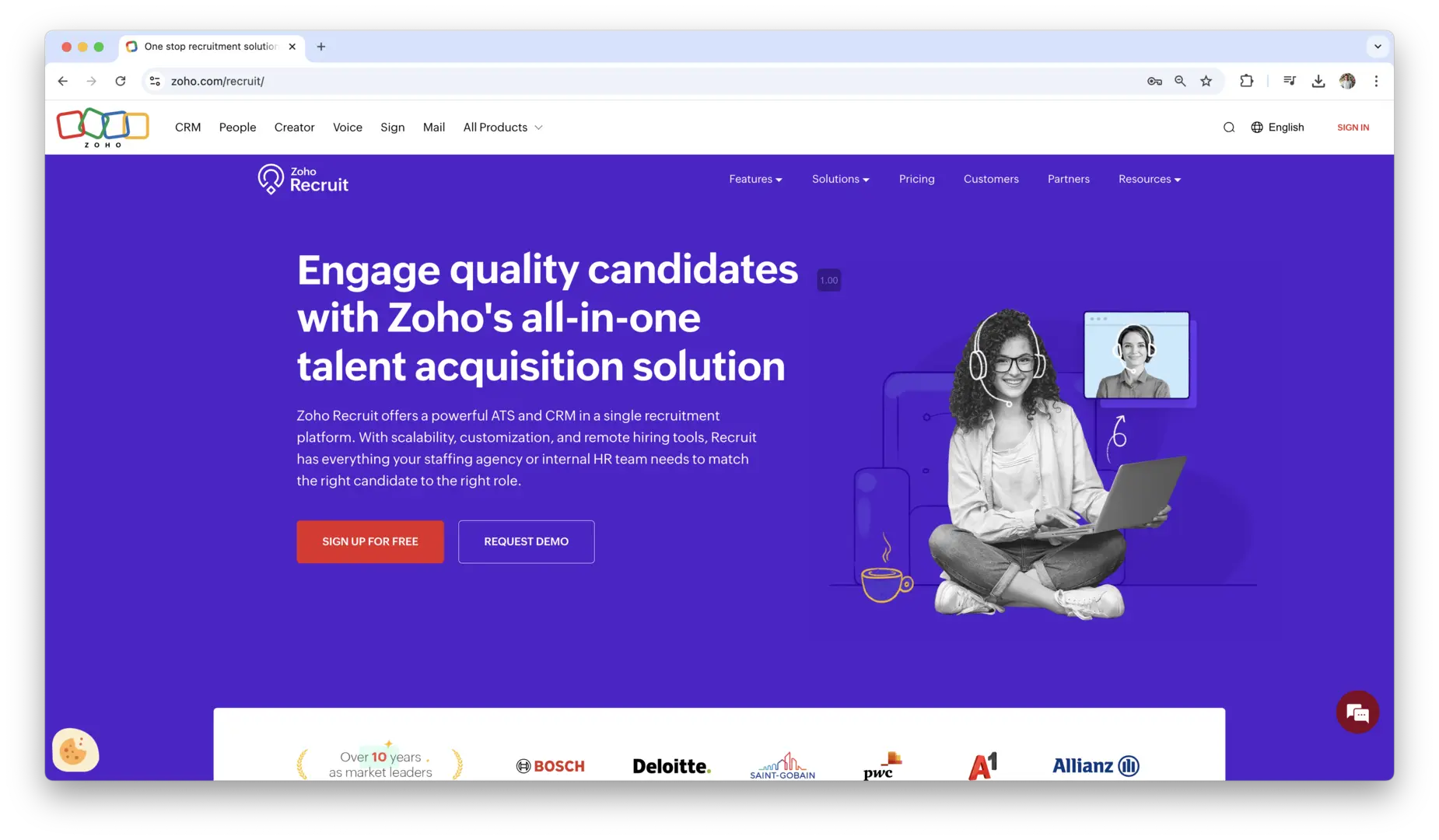The image size is (1439, 840).
Task: Expand the Resources dropdown
Action: [x=1150, y=179]
